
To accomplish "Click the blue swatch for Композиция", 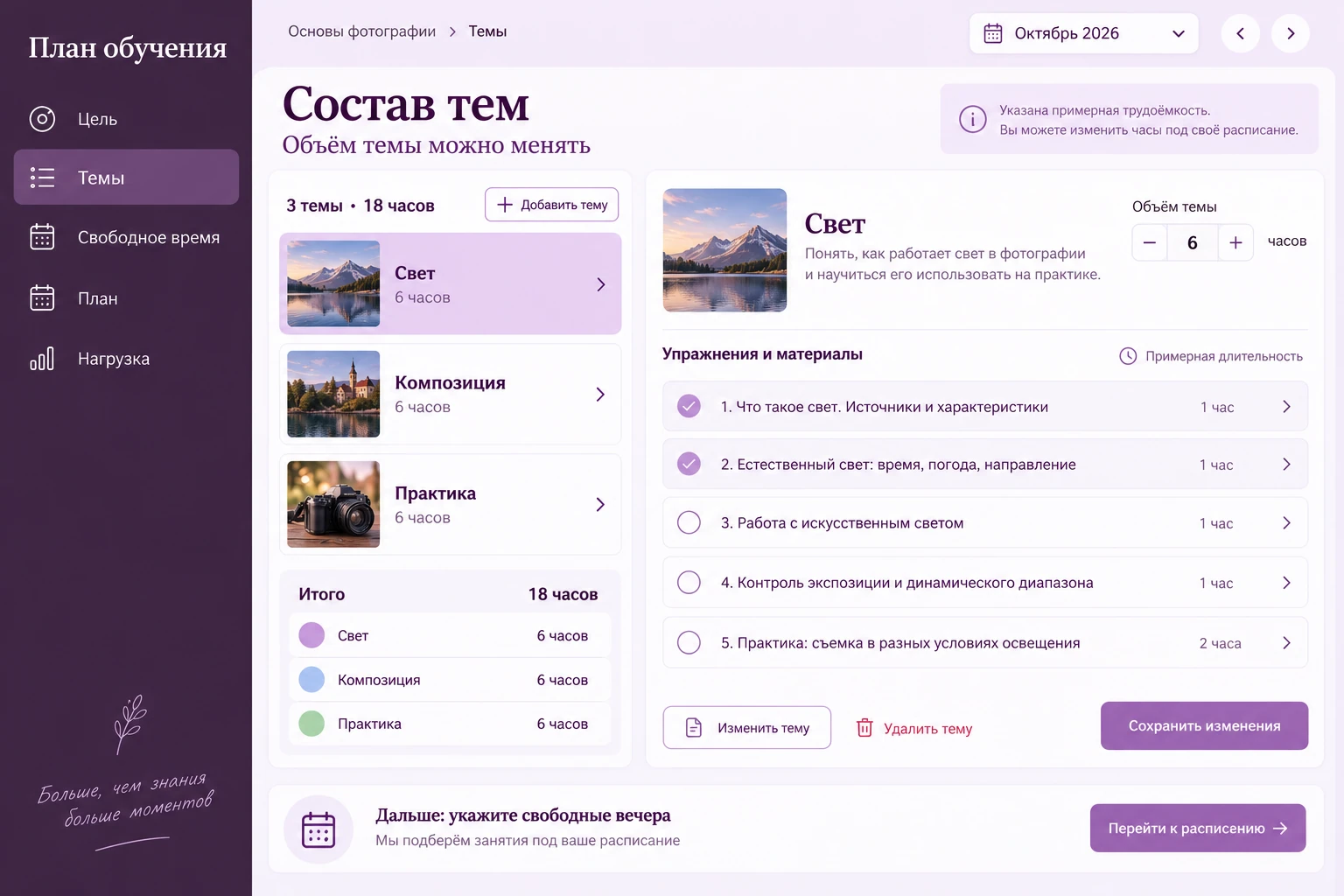I will coord(311,679).
